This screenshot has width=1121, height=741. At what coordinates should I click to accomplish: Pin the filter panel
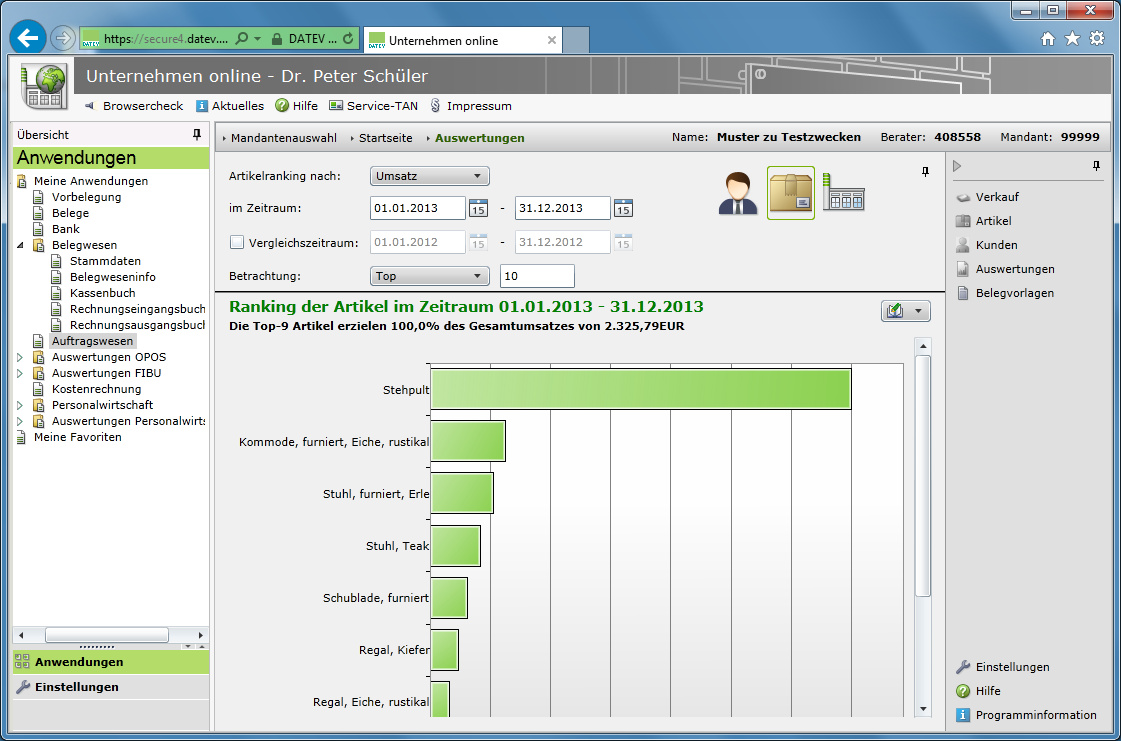[925, 172]
